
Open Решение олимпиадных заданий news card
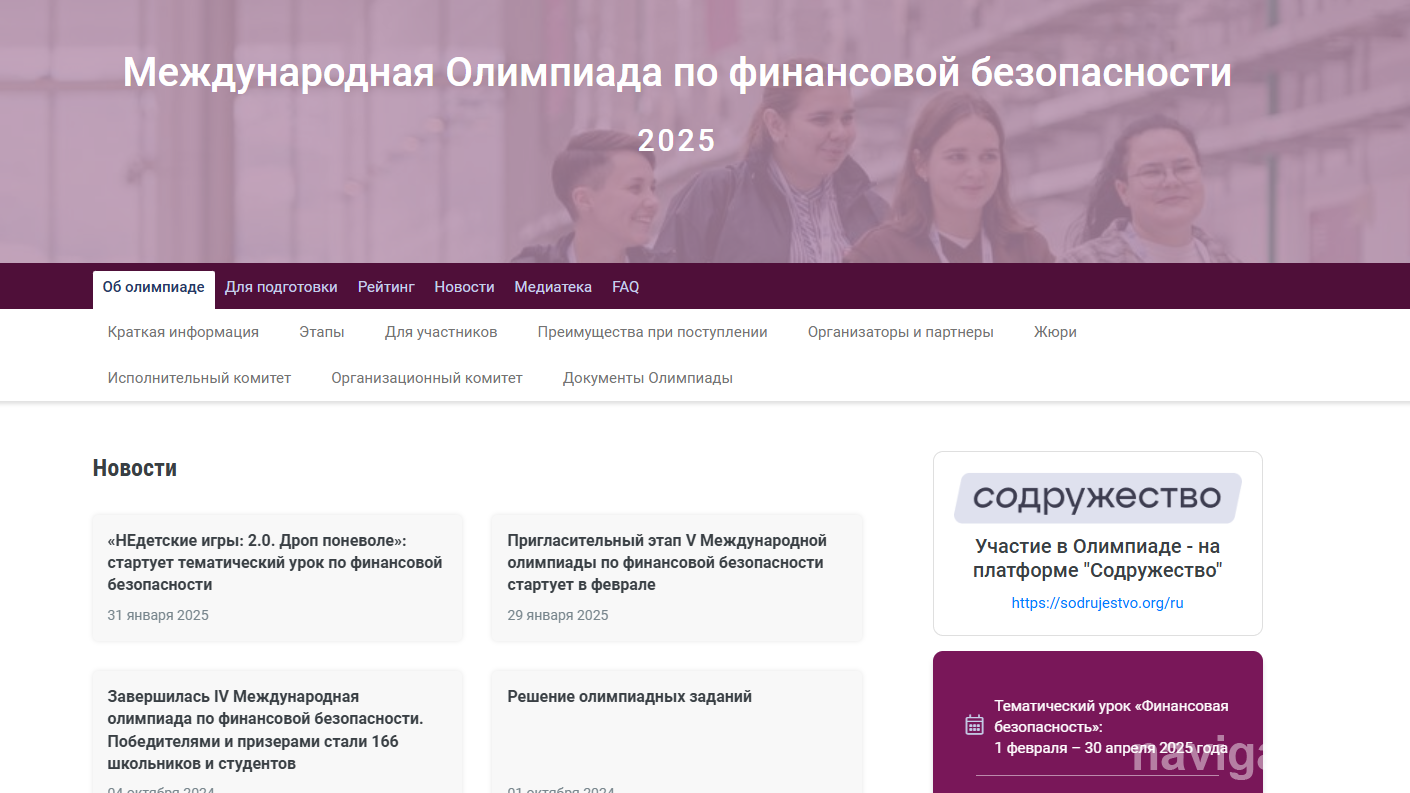pos(629,697)
